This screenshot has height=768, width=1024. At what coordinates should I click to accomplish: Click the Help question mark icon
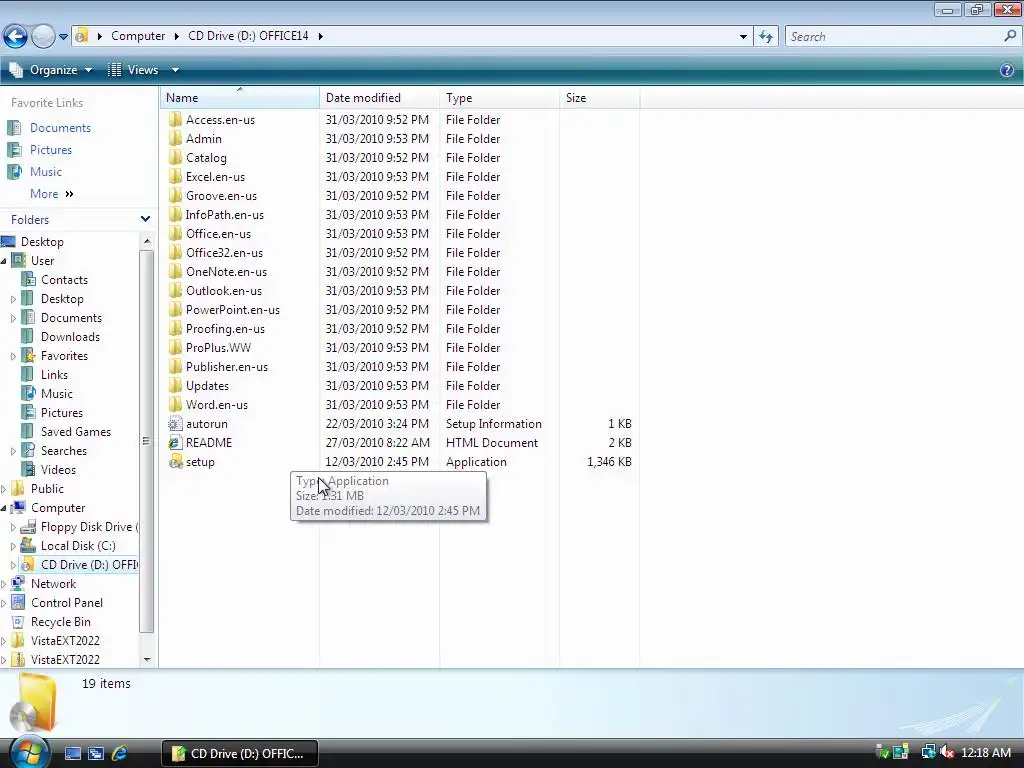point(1006,70)
